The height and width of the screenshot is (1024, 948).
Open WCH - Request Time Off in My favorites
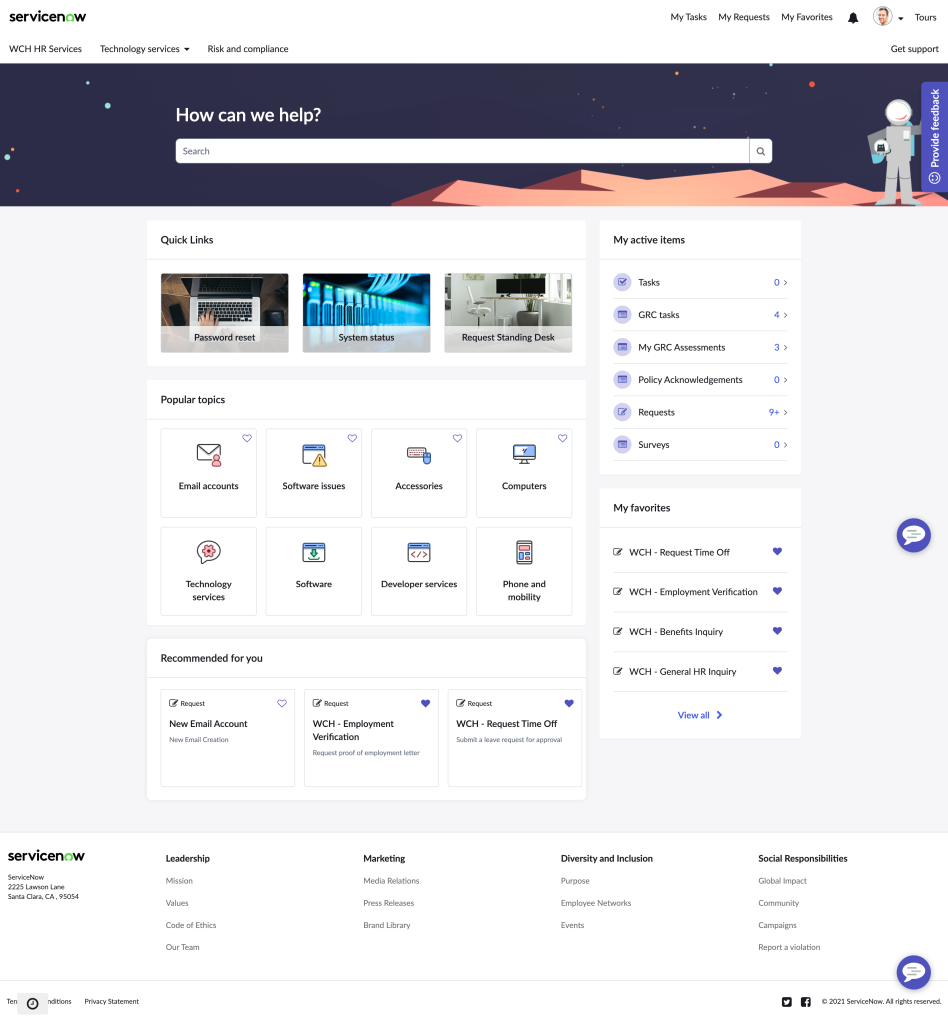(x=679, y=552)
